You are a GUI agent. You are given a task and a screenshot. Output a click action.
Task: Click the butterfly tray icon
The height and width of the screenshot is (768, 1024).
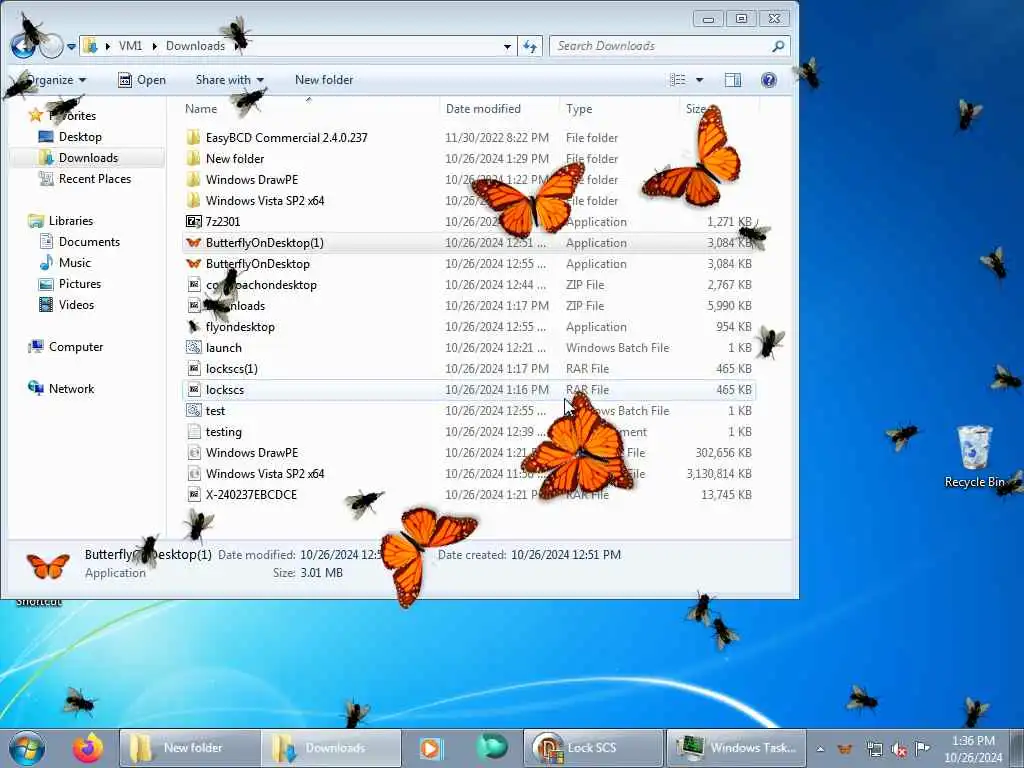(845, 749)
